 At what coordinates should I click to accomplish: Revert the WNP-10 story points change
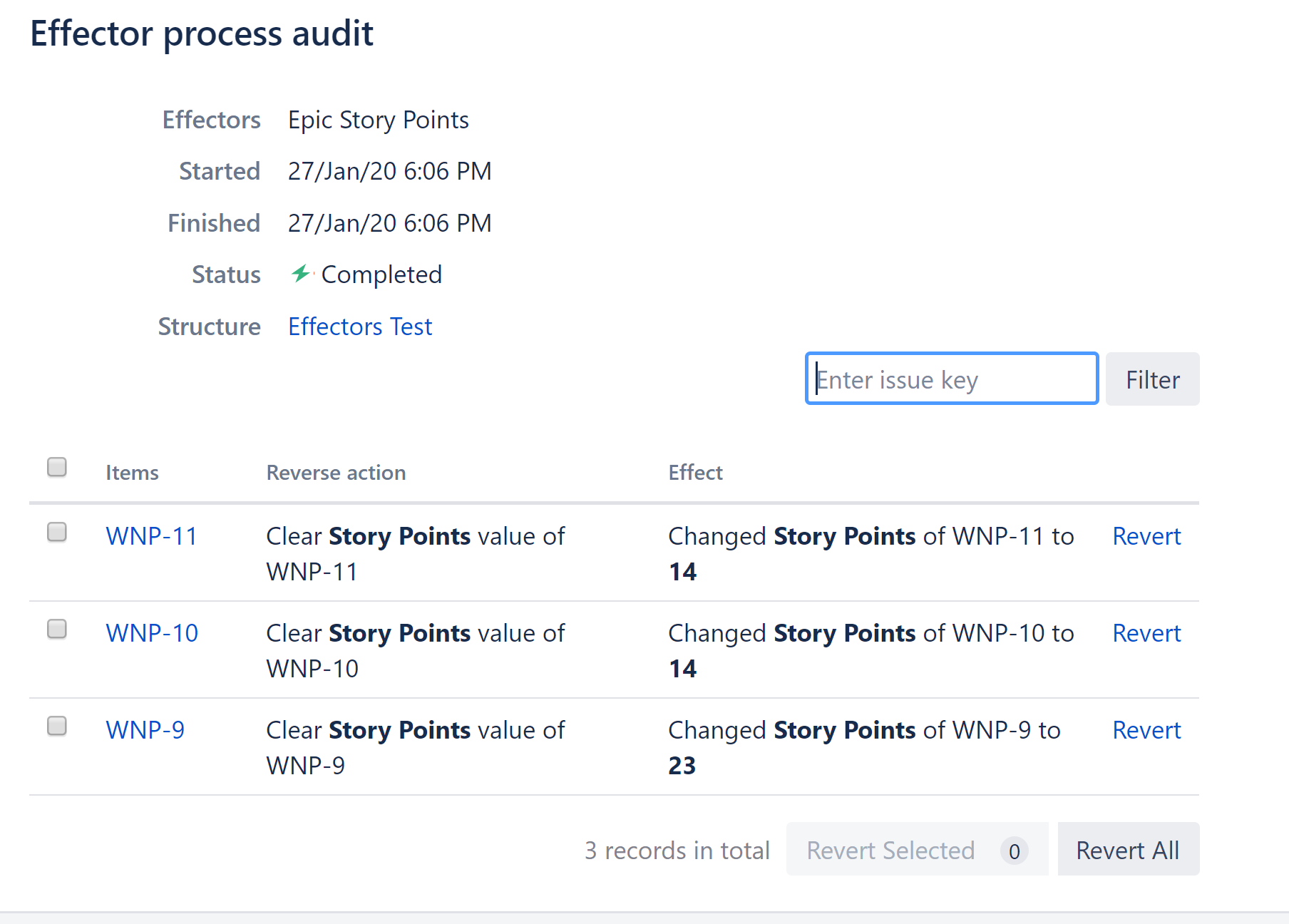1146,633
